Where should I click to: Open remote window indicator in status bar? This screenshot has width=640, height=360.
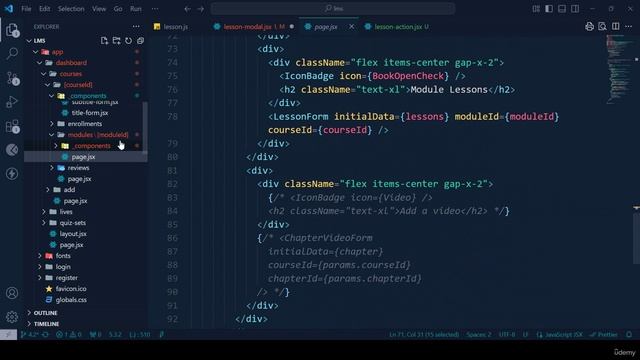pos(8,334)
